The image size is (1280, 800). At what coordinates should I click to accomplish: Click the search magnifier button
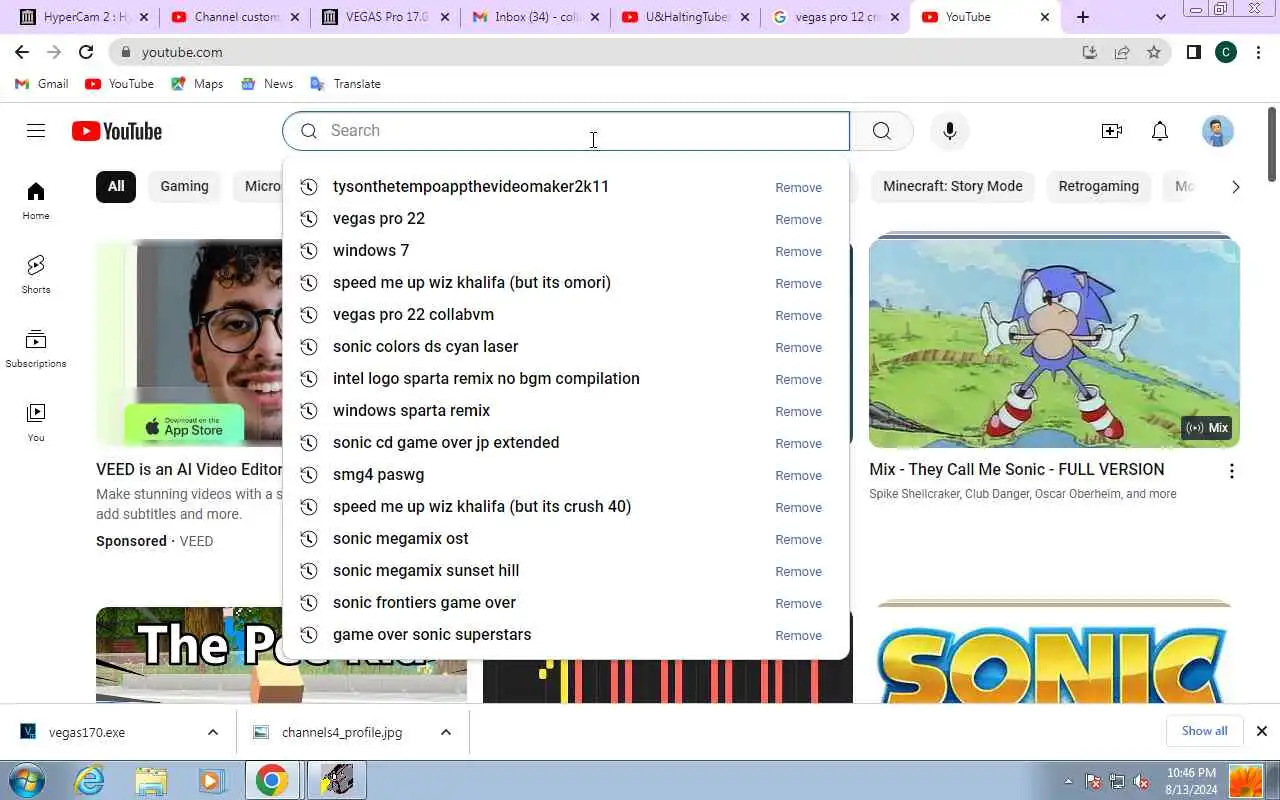click(x=881, y=131)
